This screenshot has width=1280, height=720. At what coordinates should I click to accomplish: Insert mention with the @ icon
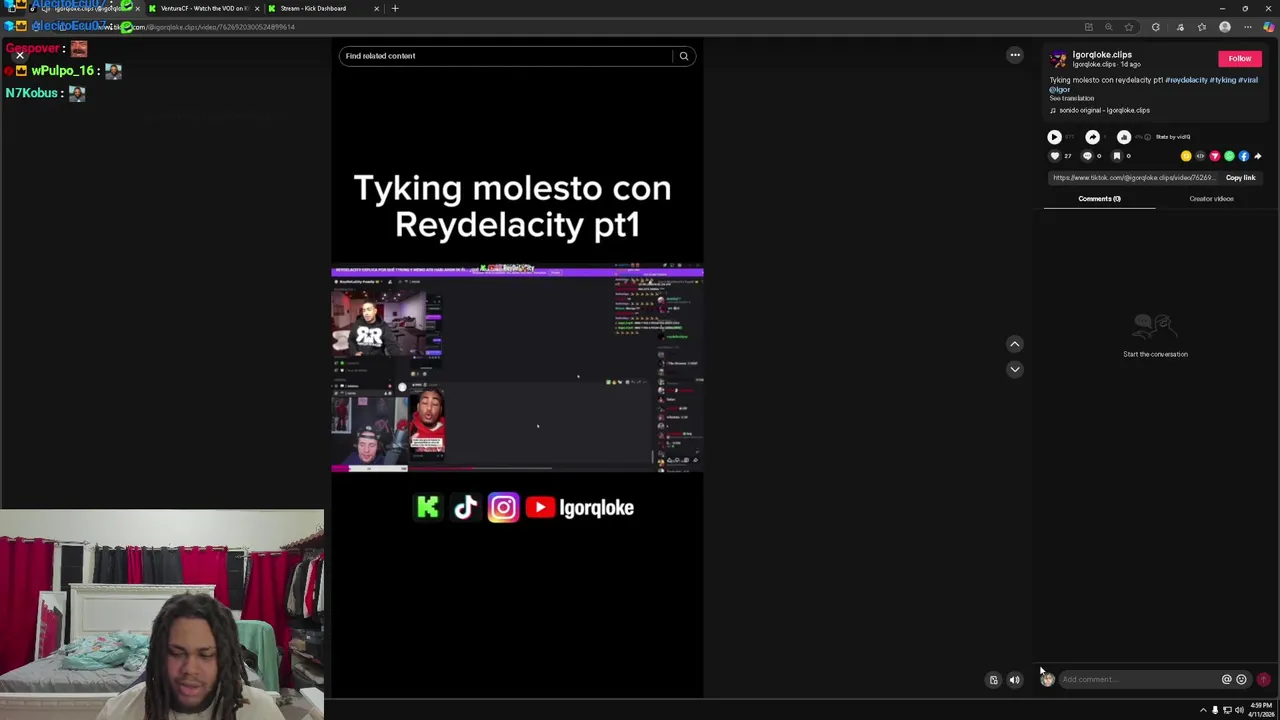(1226, 679)
